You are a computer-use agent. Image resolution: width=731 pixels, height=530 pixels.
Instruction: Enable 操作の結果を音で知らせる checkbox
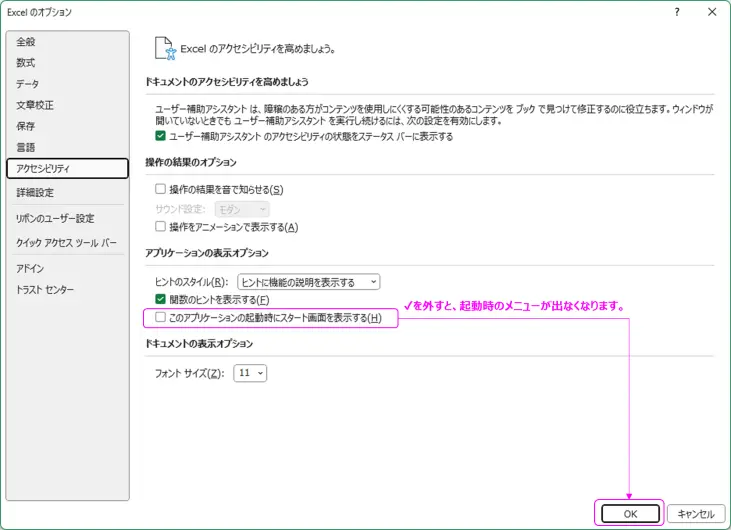[160, 189]
